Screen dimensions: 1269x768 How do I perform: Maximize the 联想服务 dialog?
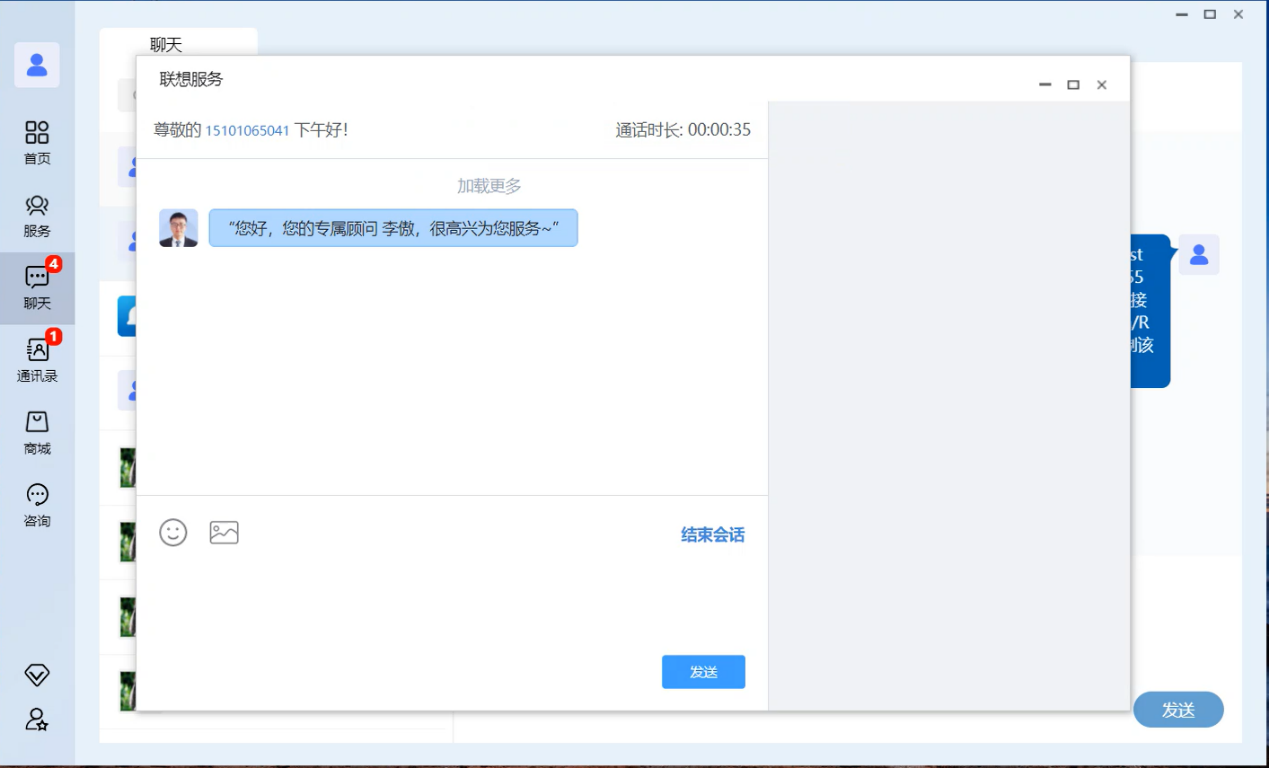(x=1073, y=85)
